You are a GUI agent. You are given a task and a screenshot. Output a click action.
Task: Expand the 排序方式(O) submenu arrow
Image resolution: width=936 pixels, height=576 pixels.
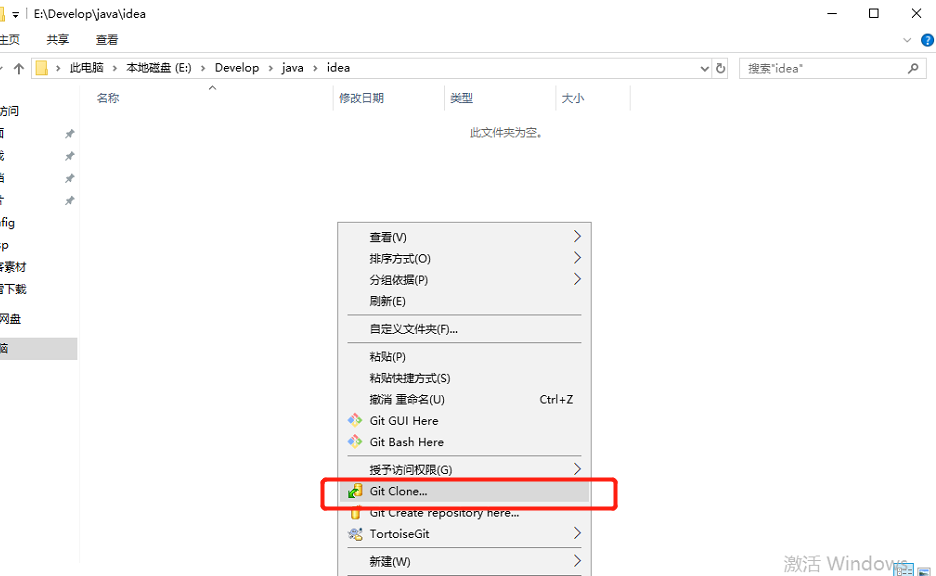point(577,258)
